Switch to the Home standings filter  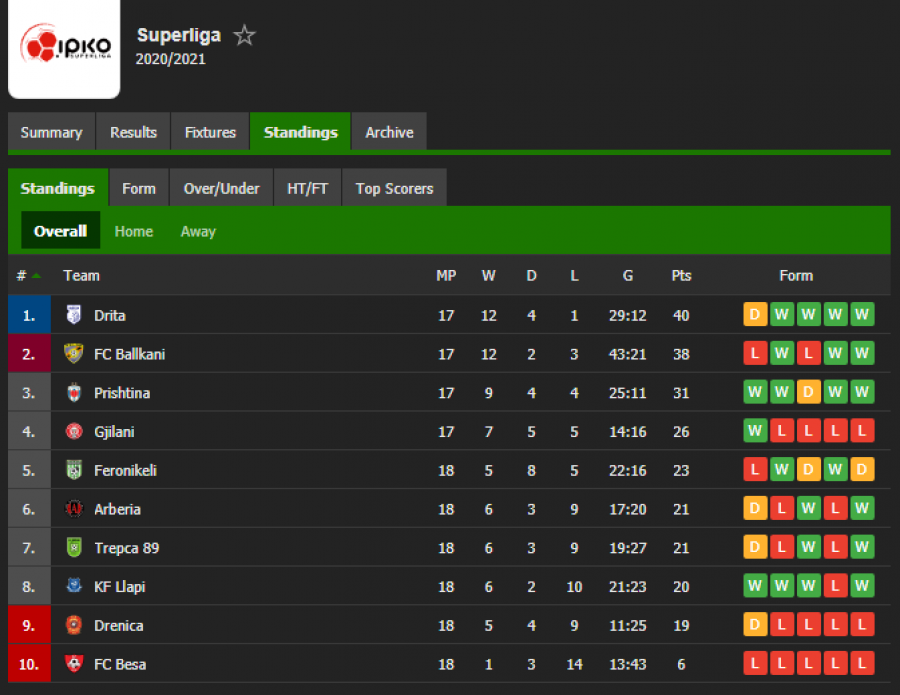click(134, 231)
